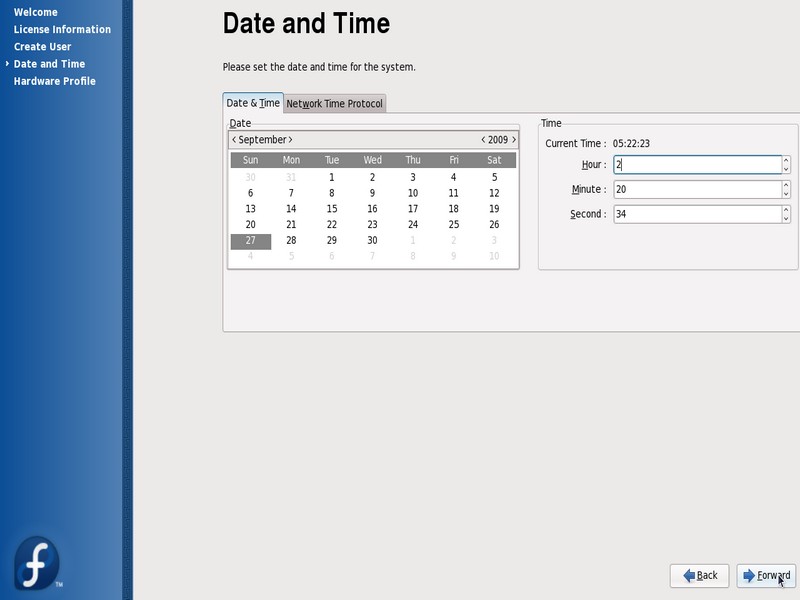Click the Second input field
This screenshot has height=600, width=800.
pyautogui.click(x=696, y=214)
